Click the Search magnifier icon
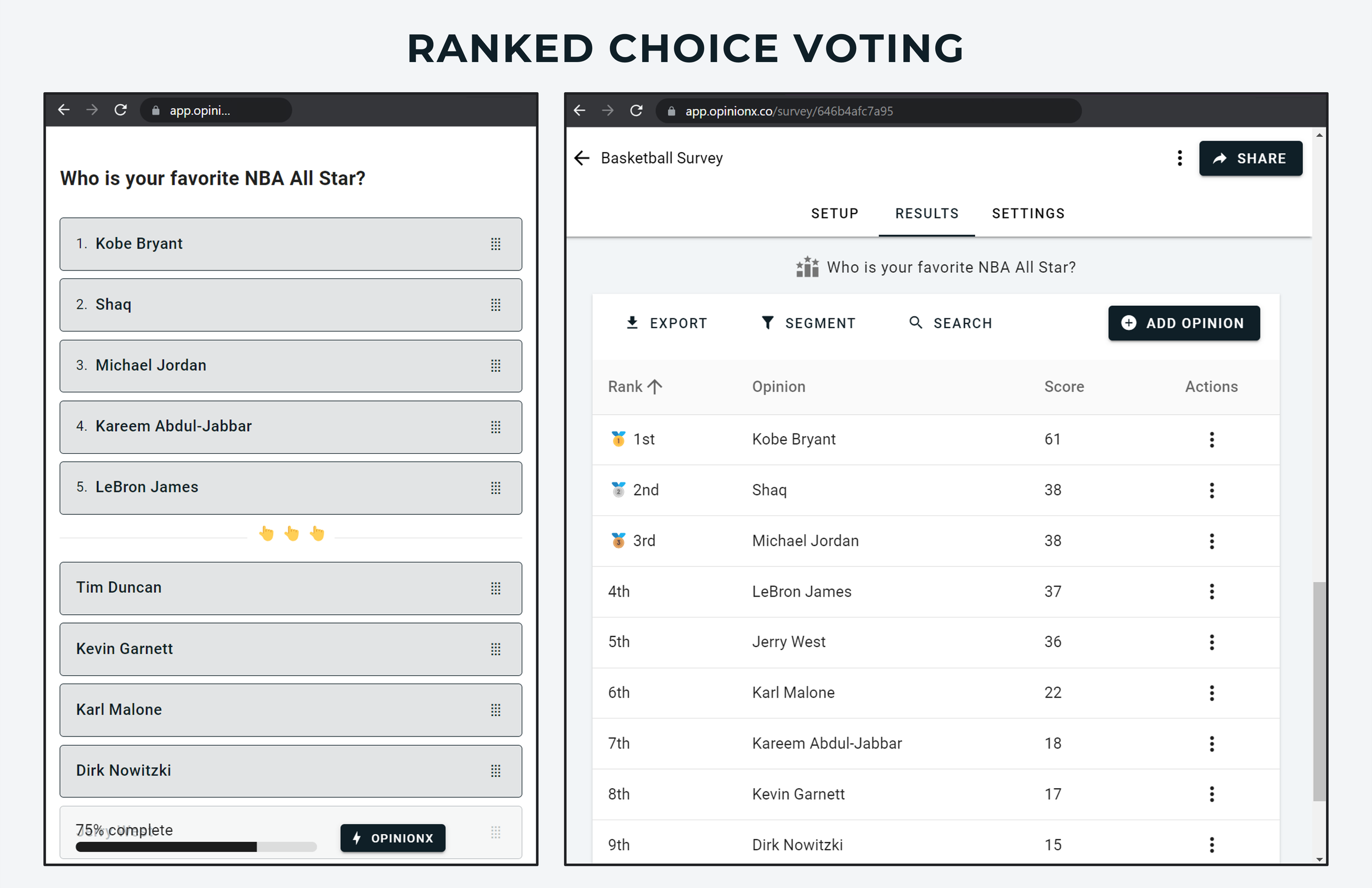The image size is (1372, 888). (915, 322)
